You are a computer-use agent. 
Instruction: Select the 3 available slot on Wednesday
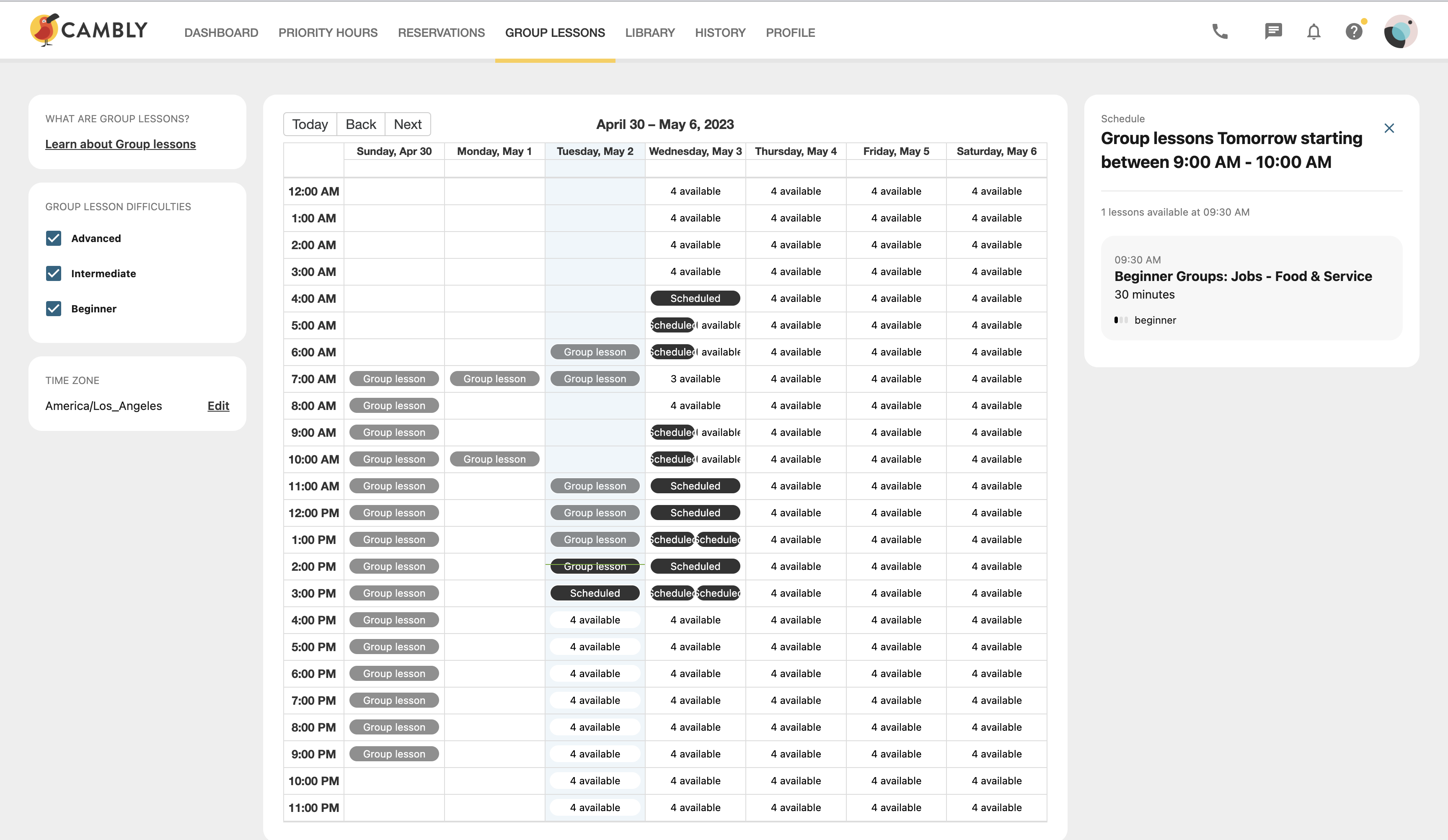click(x=695, y=379)
